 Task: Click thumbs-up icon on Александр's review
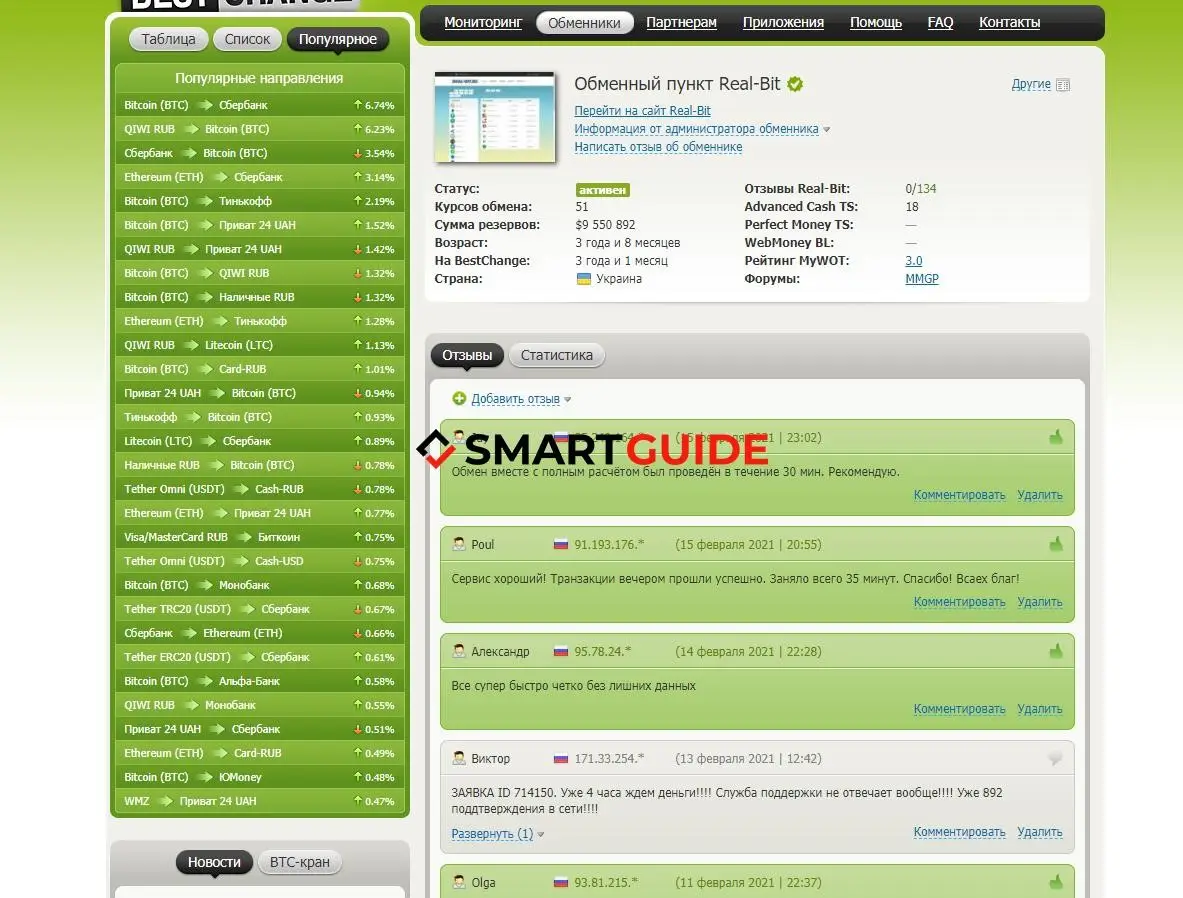1055,651
